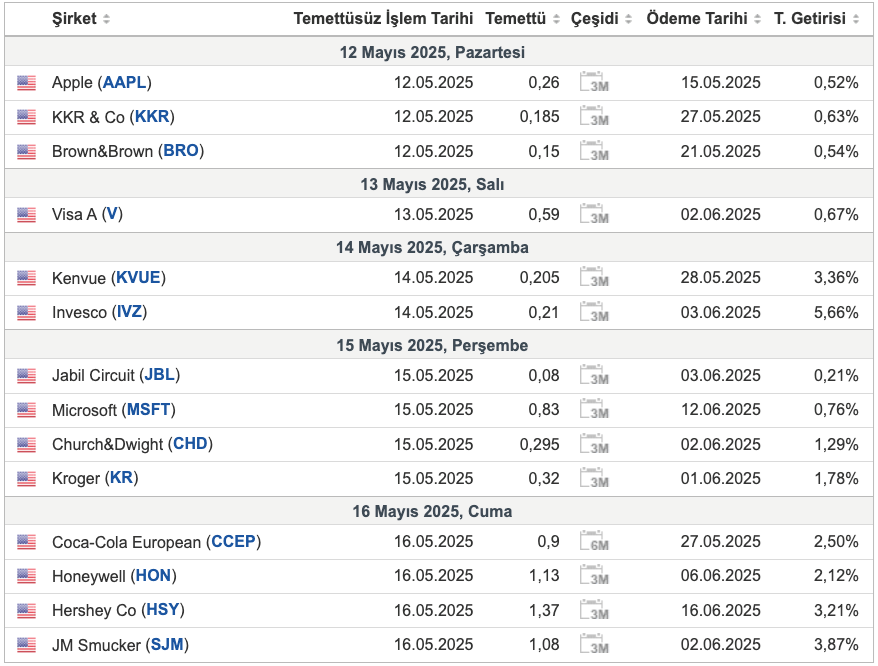
Task: Open the CHD ticker link
Action: [190, 444]
